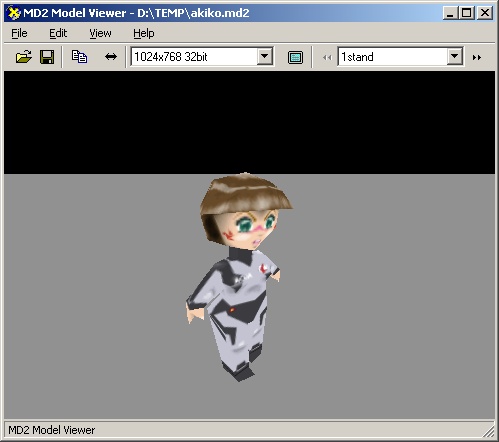Image resolution: width=499 pixels, height=442 pixels.
Task: Click the 1stand animation field
Action: click(x=393, y=57)
